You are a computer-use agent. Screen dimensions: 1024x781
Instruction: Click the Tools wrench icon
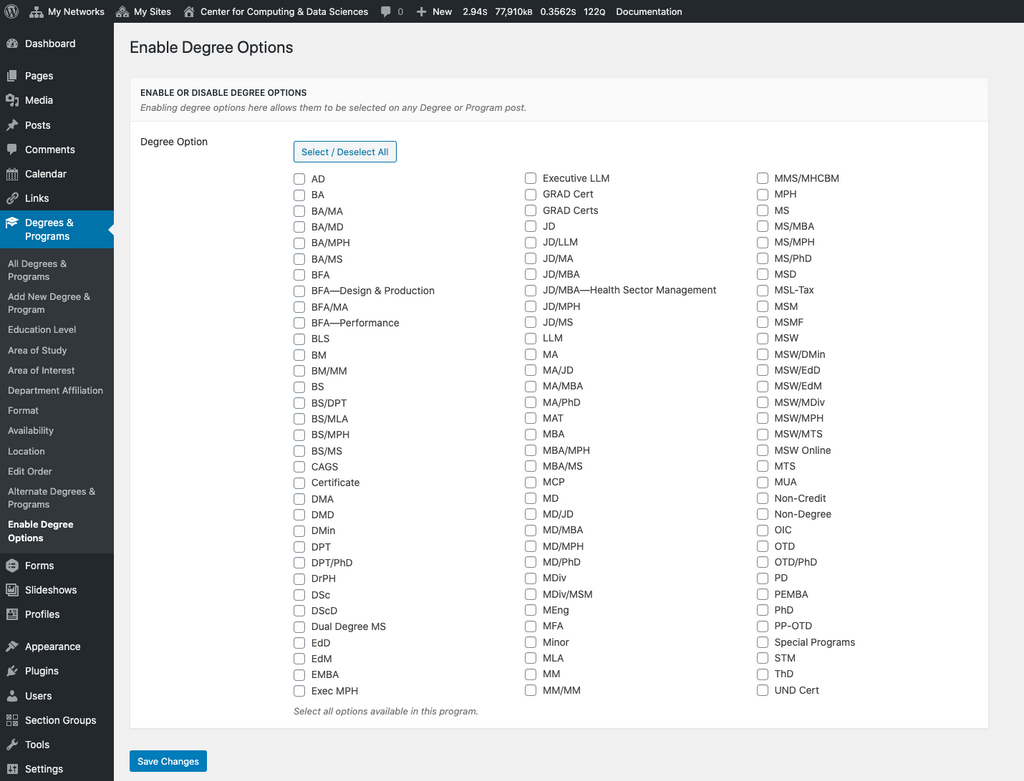click(x=12, y=744)
